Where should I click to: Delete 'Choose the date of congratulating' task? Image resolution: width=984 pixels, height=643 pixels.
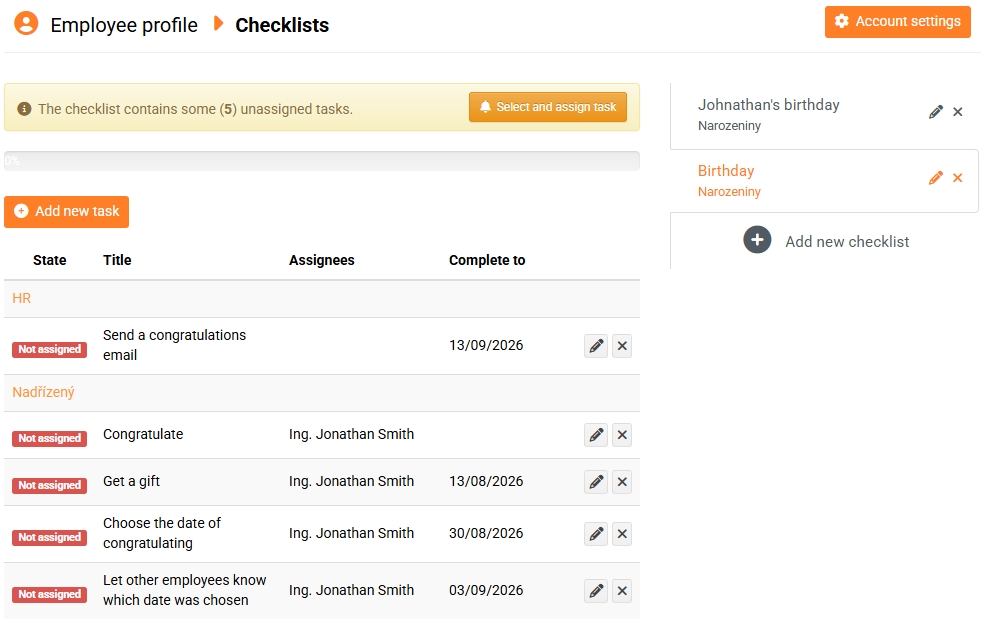click(622, 534)
